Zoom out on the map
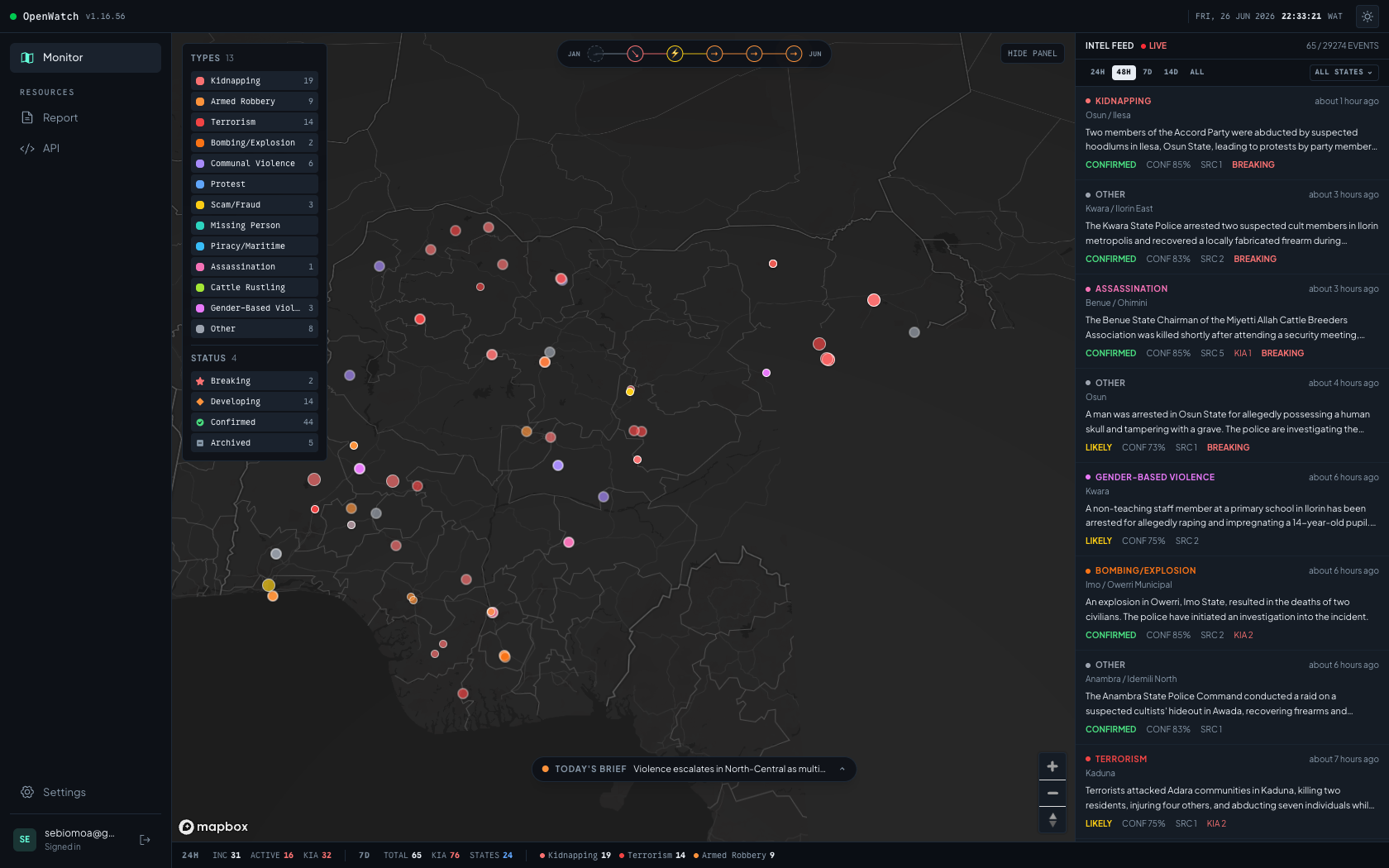This screenshot has height=868, width=1389. pyautogui.click(x=1052, y=793)
